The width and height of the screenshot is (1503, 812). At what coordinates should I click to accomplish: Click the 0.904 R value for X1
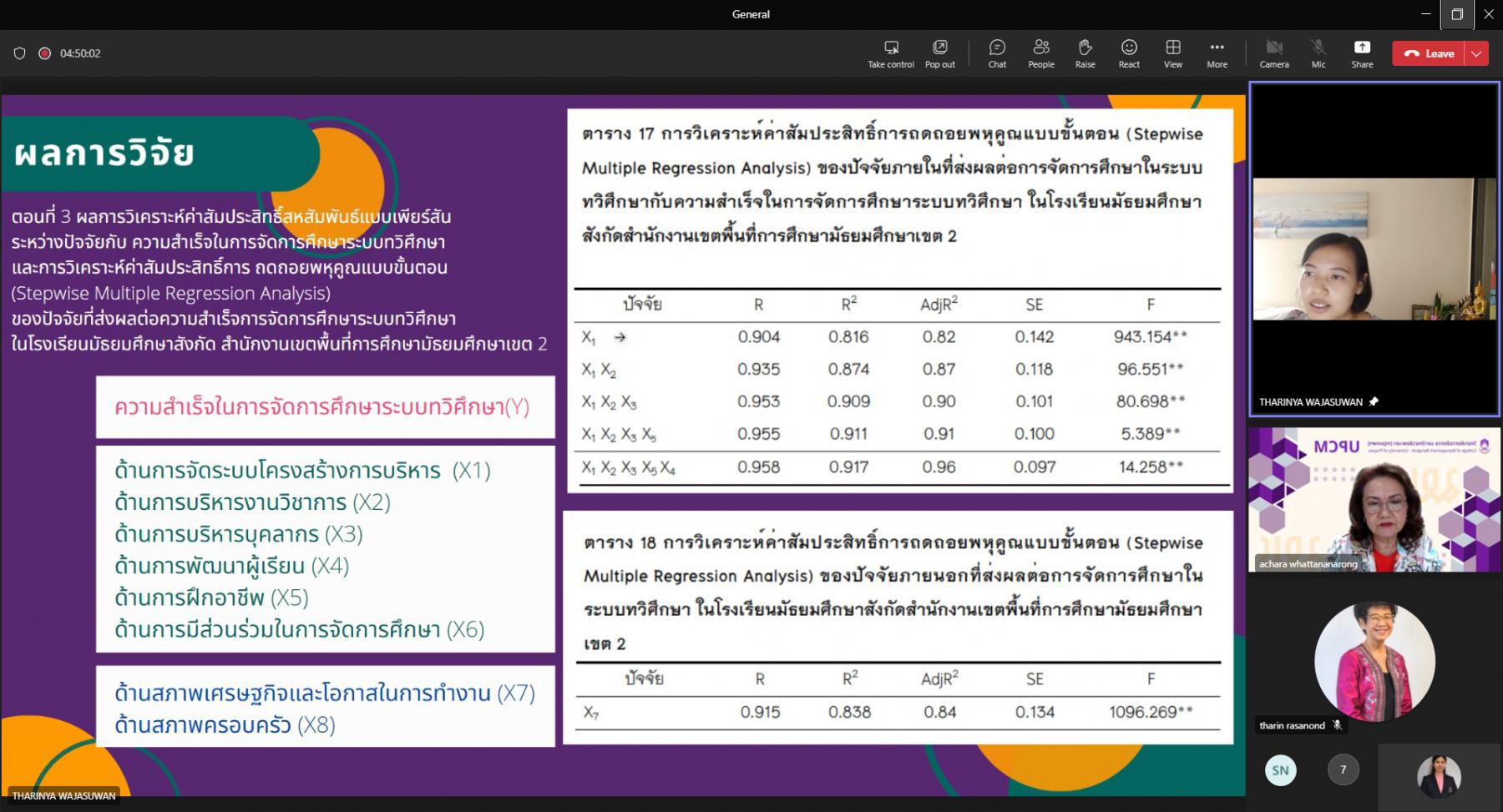[758, 336]
